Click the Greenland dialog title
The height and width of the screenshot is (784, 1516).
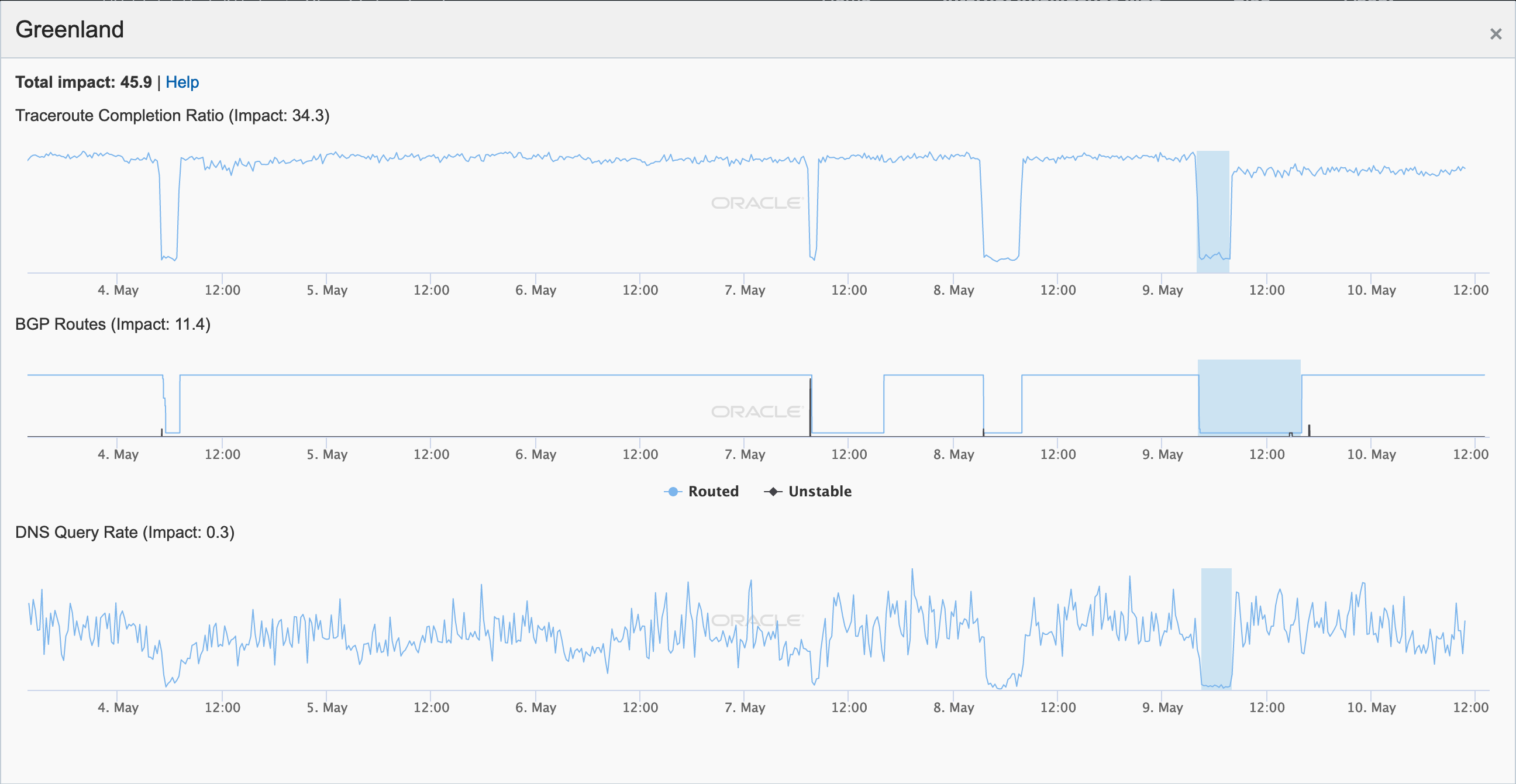pos(70,29)
